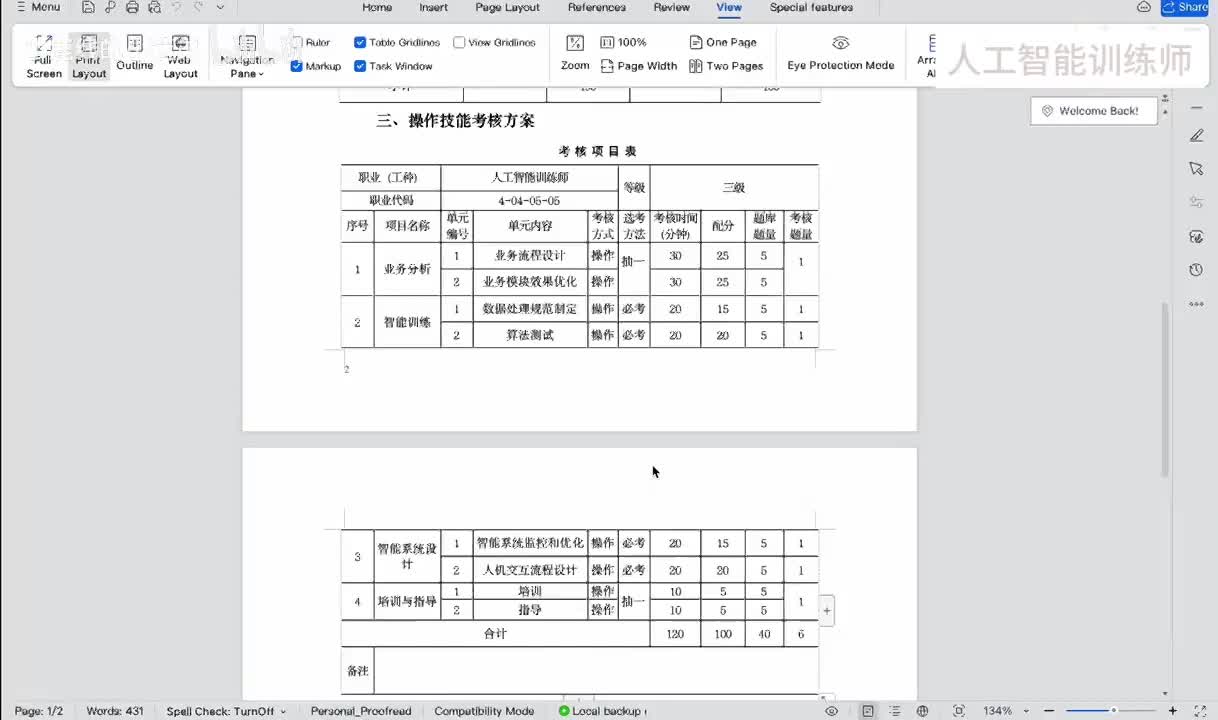Open the history clock icon in right sidebar

(1196, 270)
